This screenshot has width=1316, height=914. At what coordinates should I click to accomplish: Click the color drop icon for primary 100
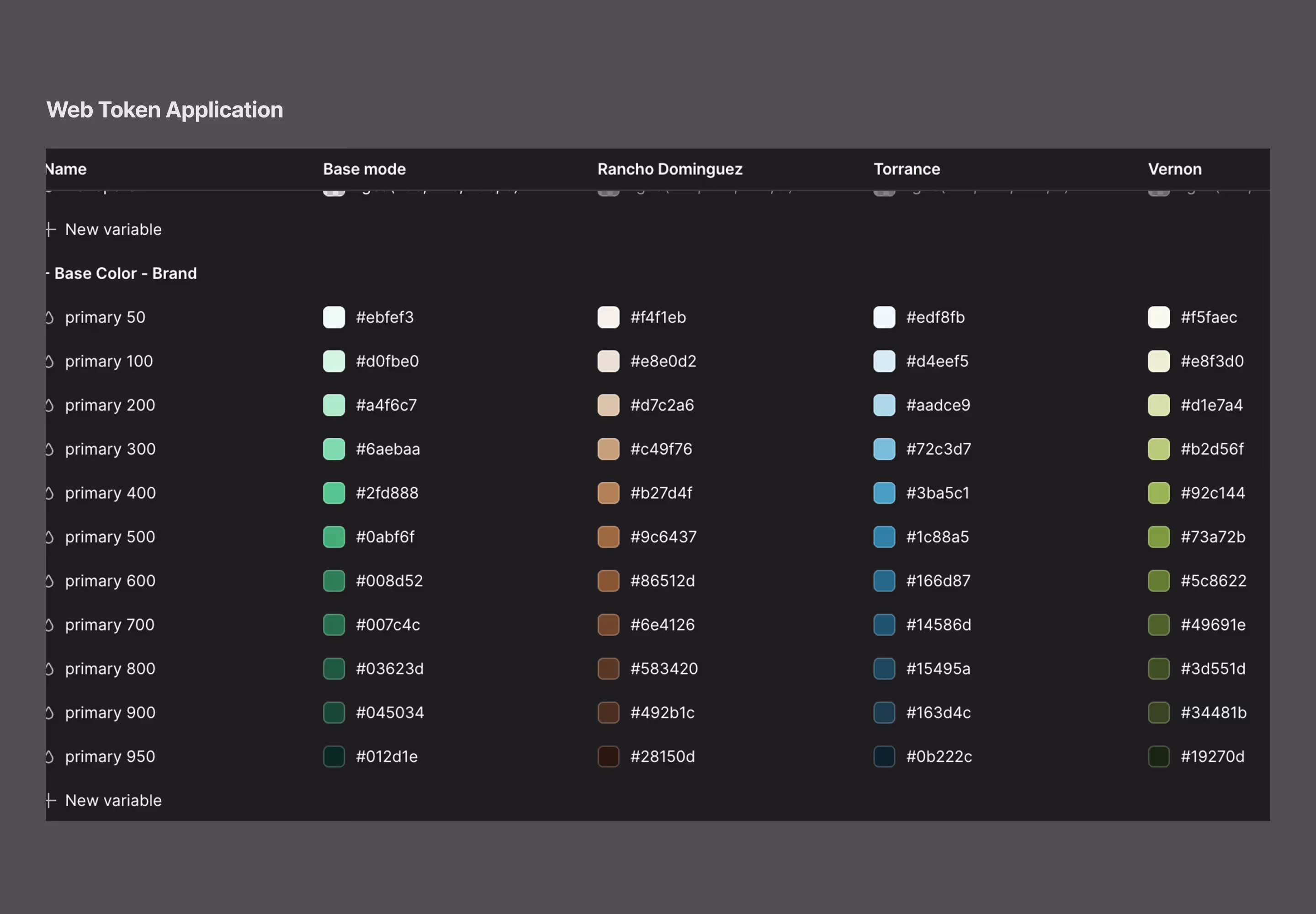tap(49, 361)
